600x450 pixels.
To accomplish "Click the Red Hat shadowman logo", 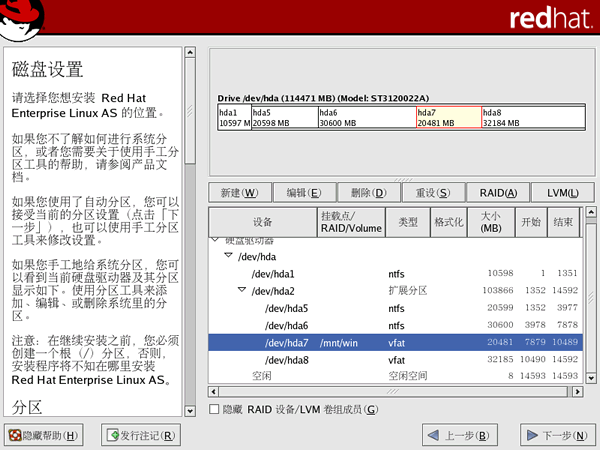I will pos(21,19).
